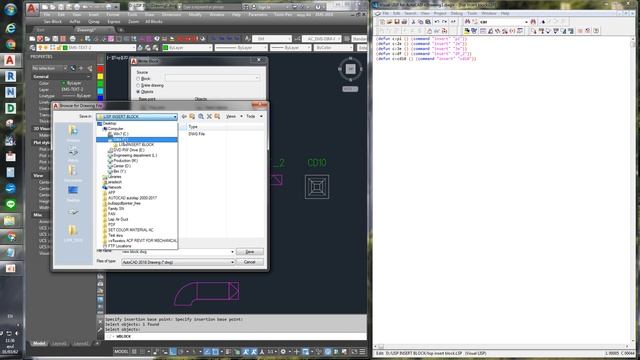The width and height of the screenshot is (640, 360).
Task: Click the Text Style icon beside the style dropdown
Action: click(247, 39)
